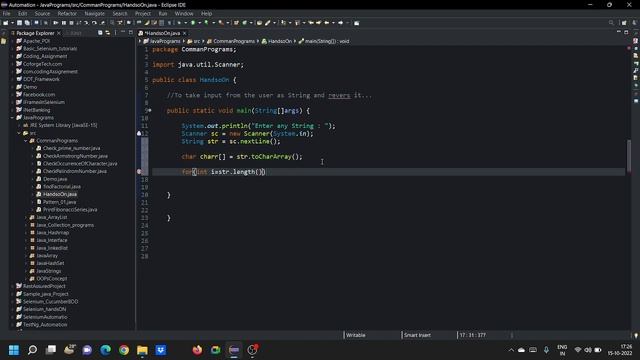This screenshot has height=360, width=640.
Task: Open the New file dropdown arrow
Action: pos(12,23)
